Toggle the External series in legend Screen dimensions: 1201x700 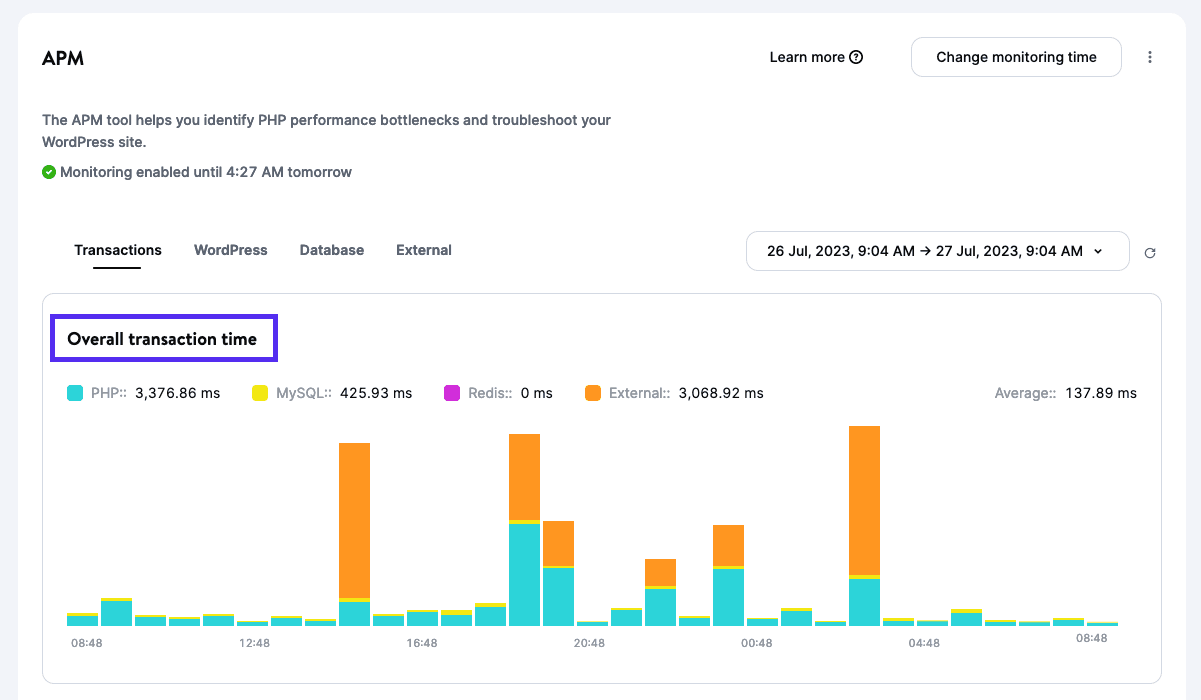[674, 393]
